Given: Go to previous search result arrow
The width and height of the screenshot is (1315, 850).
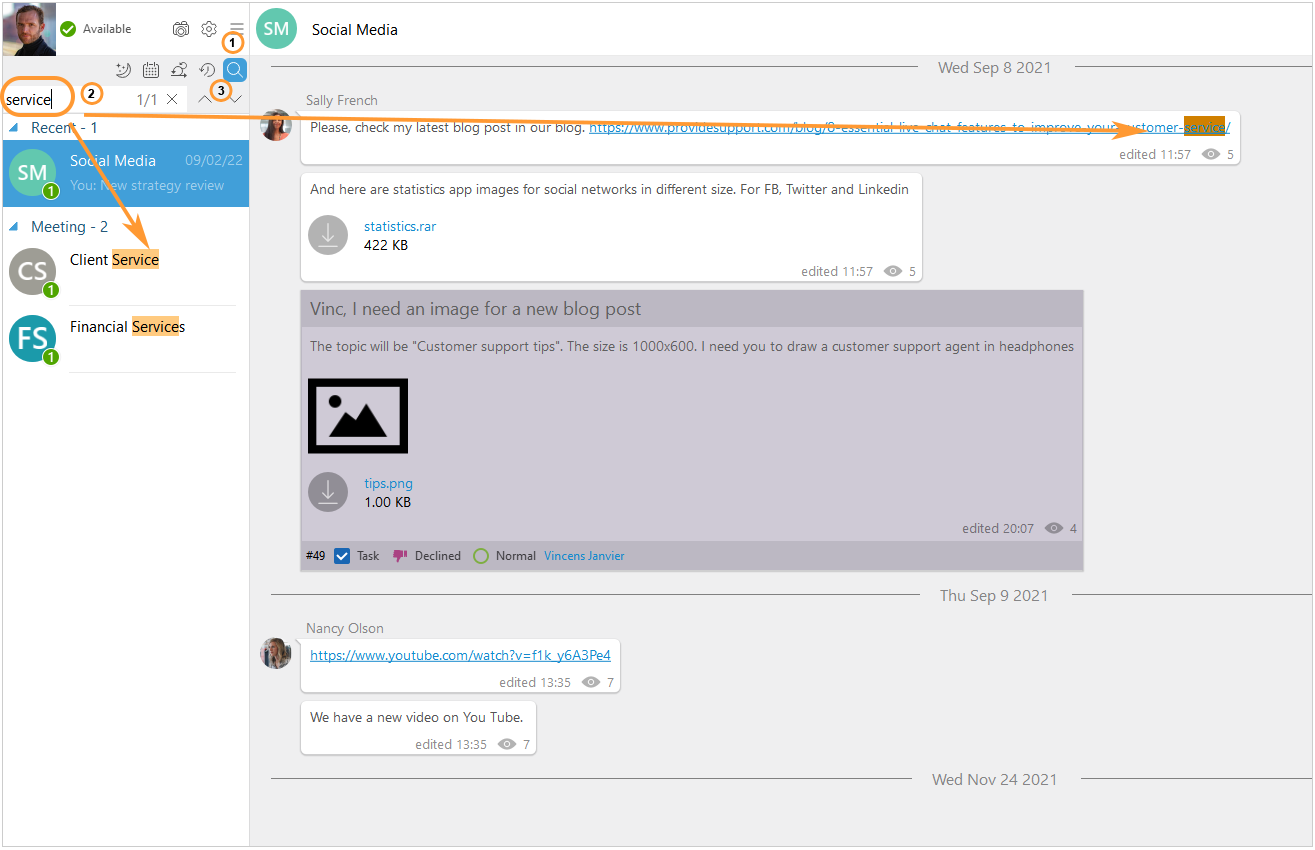Looking at the screenshot, I should [x=205, y=98].
